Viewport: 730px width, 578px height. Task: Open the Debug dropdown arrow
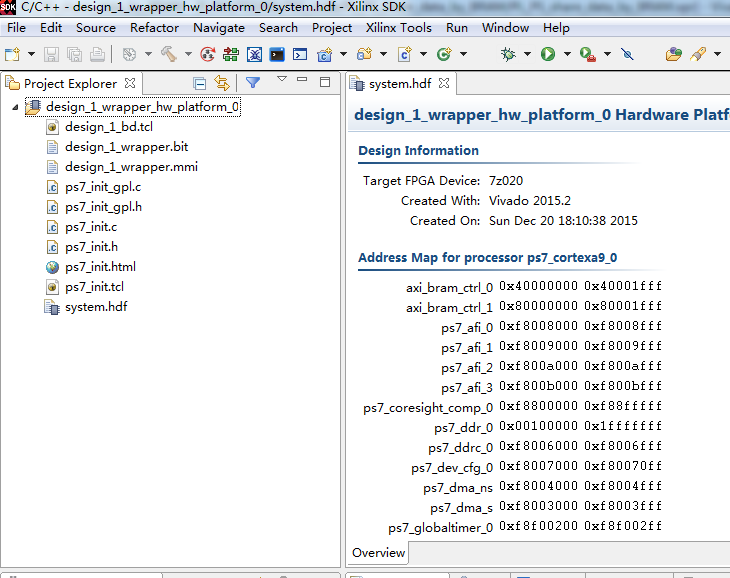click(527, 54)
